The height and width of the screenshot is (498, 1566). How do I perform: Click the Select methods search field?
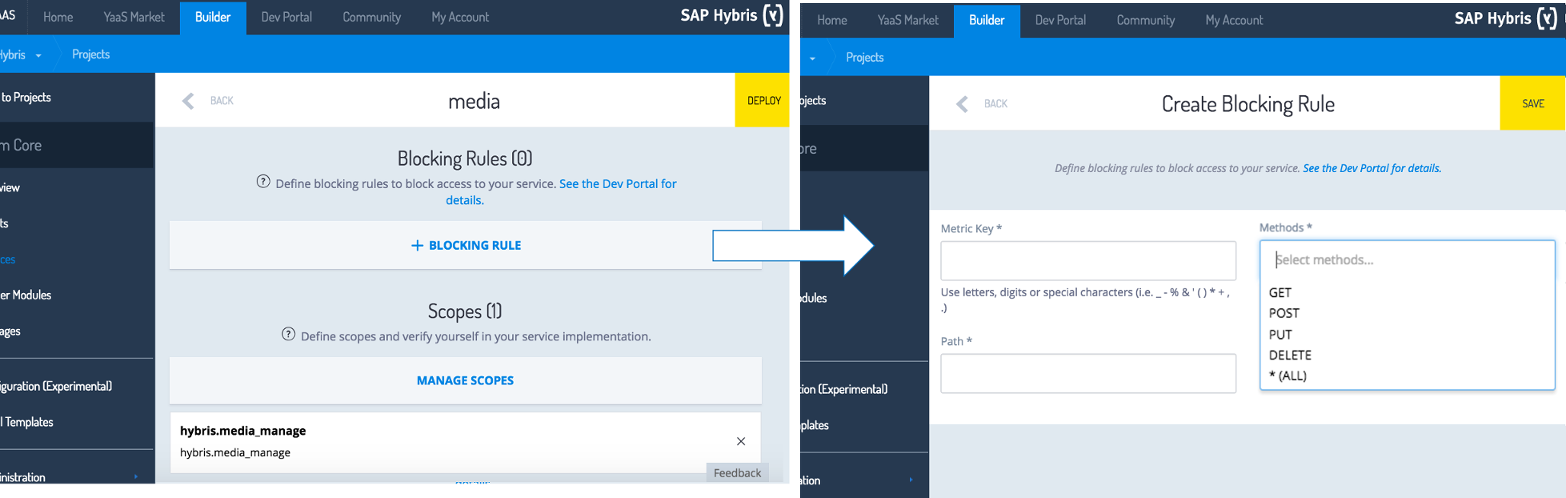coord(1407,260)
